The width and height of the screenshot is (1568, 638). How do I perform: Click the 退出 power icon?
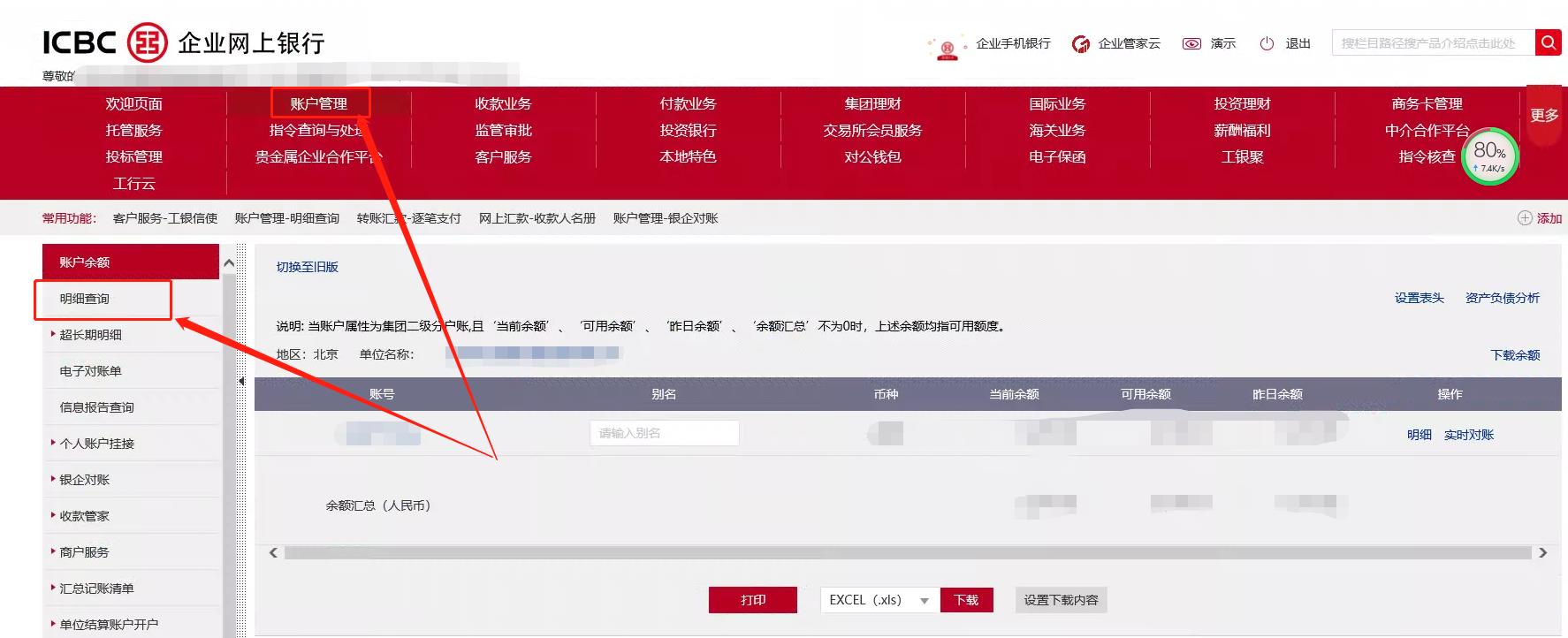(1267, 43)
